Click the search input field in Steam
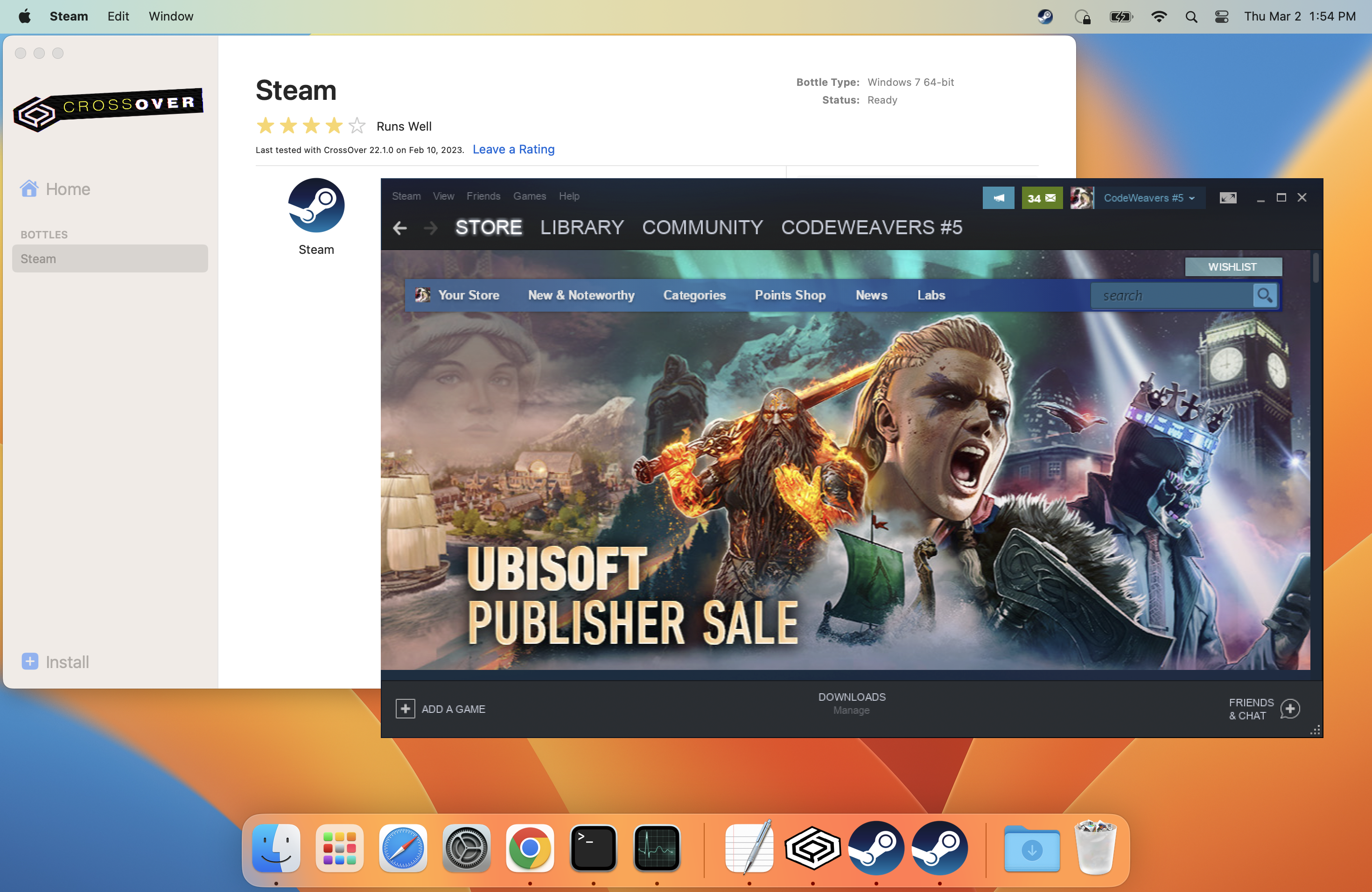 point(1177,295)
